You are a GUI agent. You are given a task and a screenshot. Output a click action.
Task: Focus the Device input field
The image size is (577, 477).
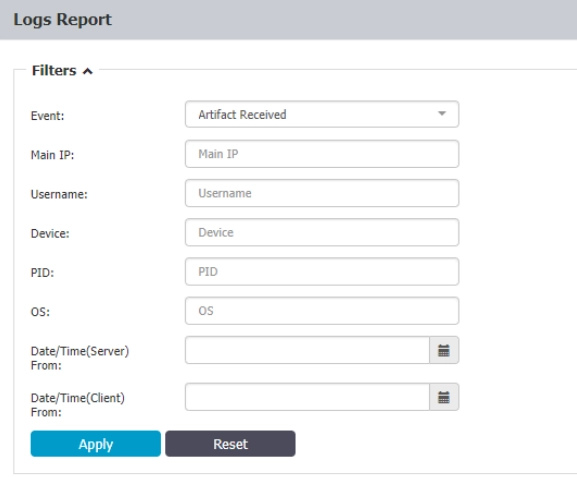tap(322, 232)
